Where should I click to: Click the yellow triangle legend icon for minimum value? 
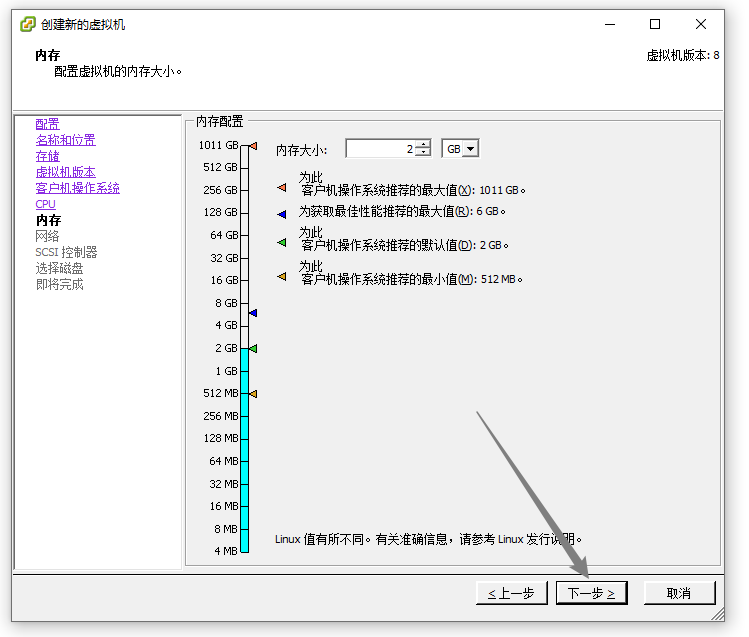pos(282,276)
